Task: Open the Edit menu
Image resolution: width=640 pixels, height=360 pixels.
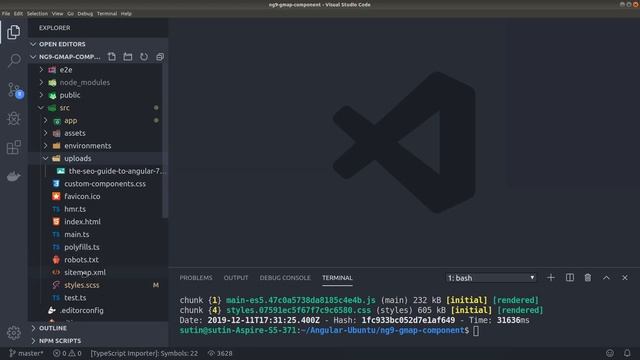Action: click(18, 13)
